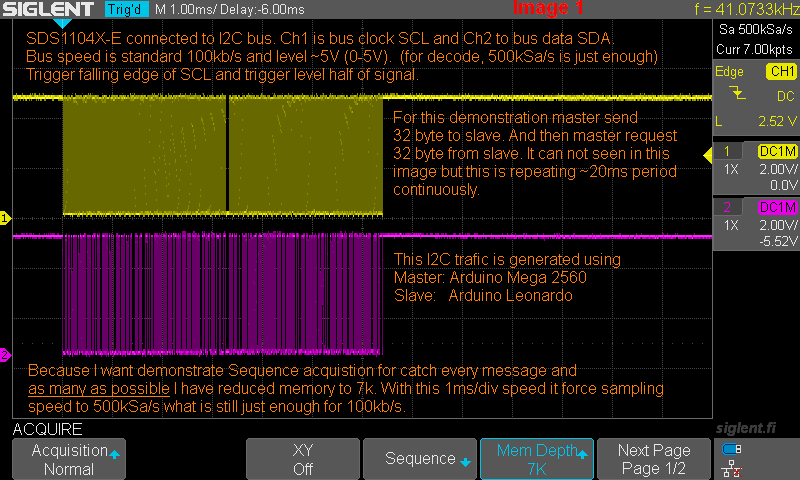Click the f = 41.0733kHz frequency readout
The width and height of the screenshot is (800, 480).
point(746,9)
